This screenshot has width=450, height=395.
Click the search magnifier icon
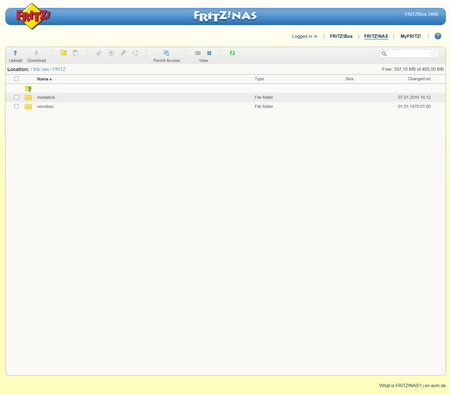pos(384,53)
